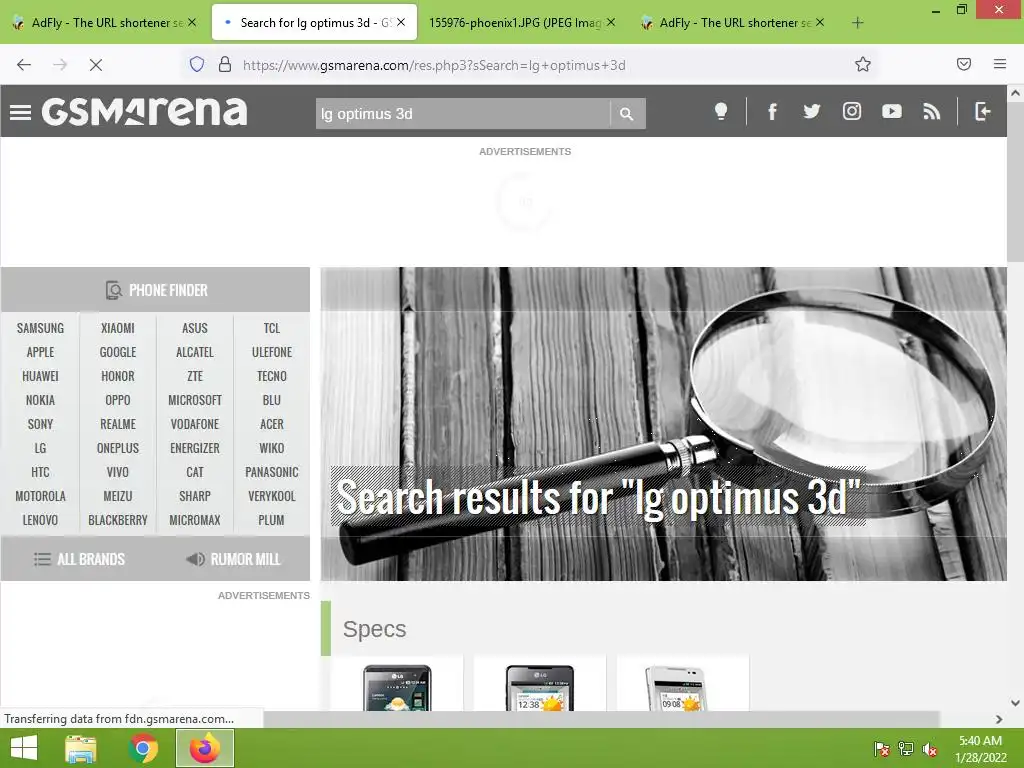Click vertical scrollbar up arrow
Screen dimensions: 1024x768
coord(1015,93)
